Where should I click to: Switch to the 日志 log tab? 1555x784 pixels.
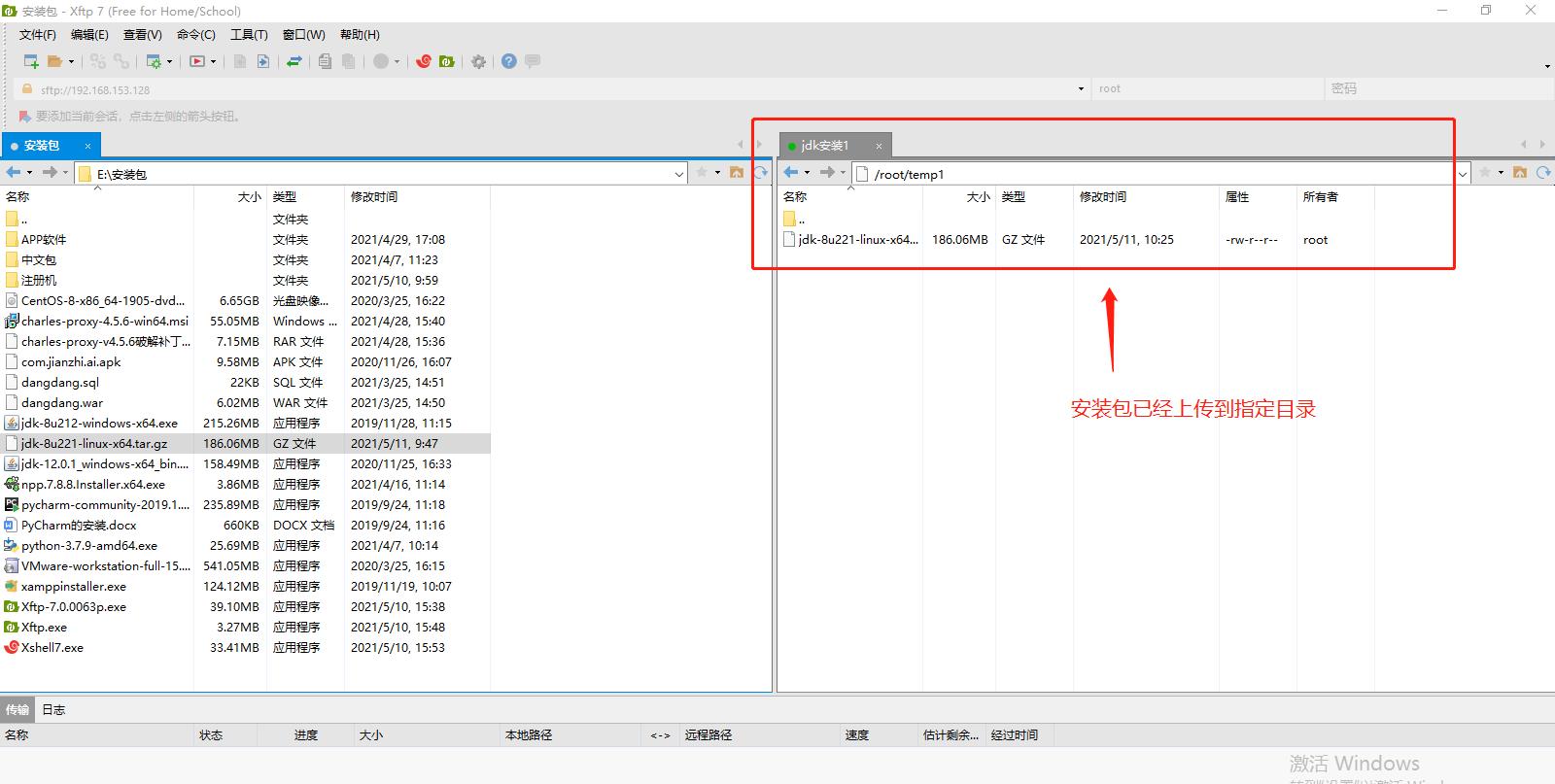[x=53, y=710]
